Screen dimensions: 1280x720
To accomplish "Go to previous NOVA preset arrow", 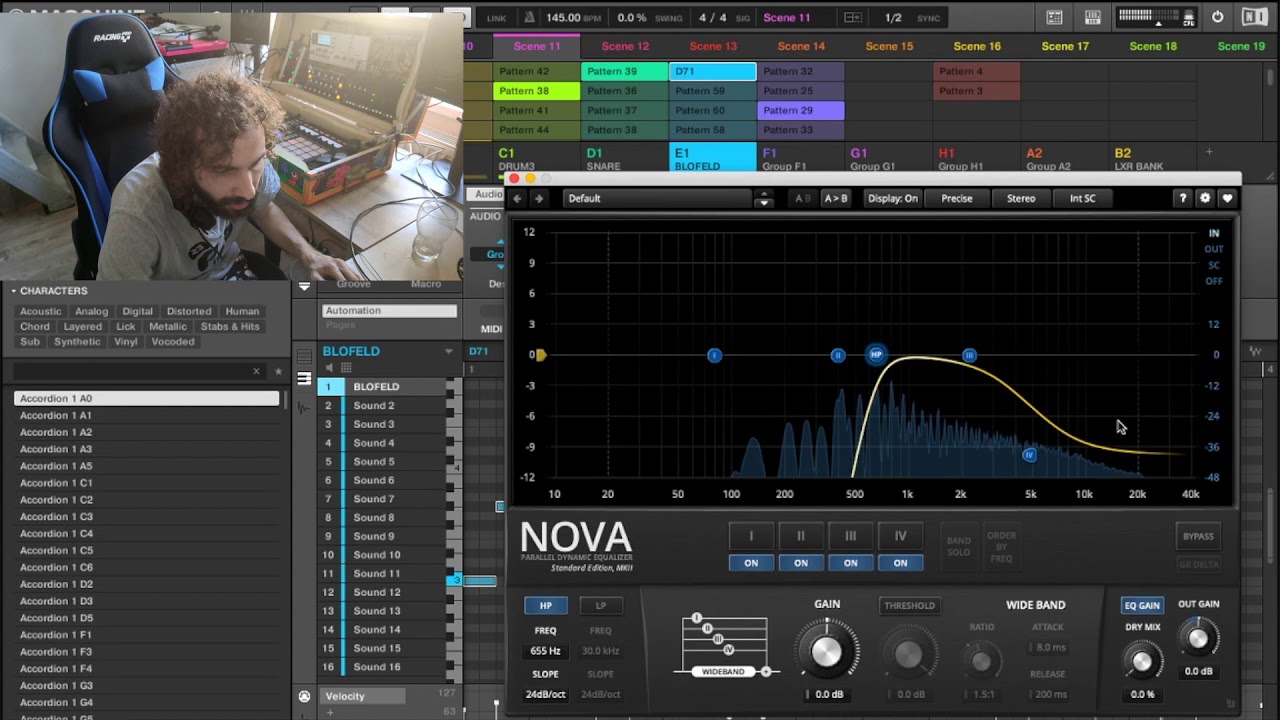I will [518, 198].
